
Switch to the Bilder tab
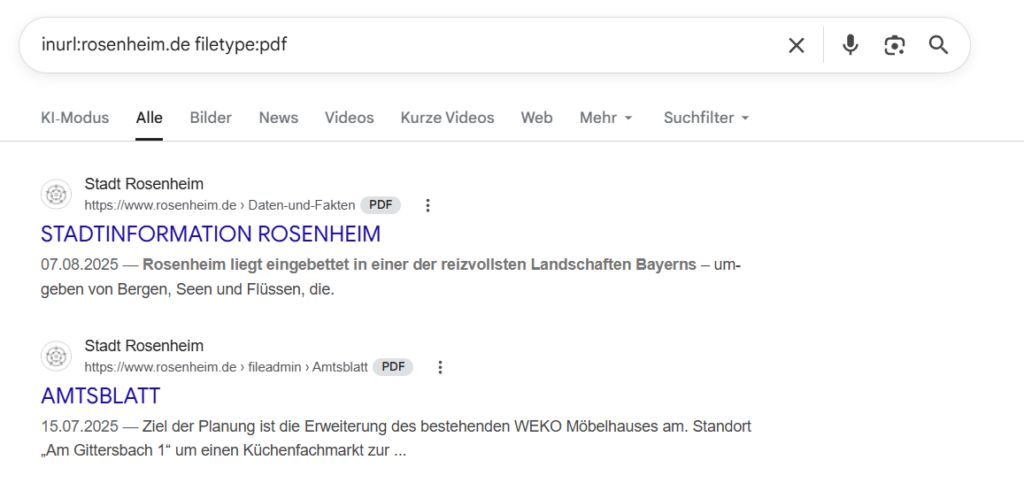[x=210, y=118]
